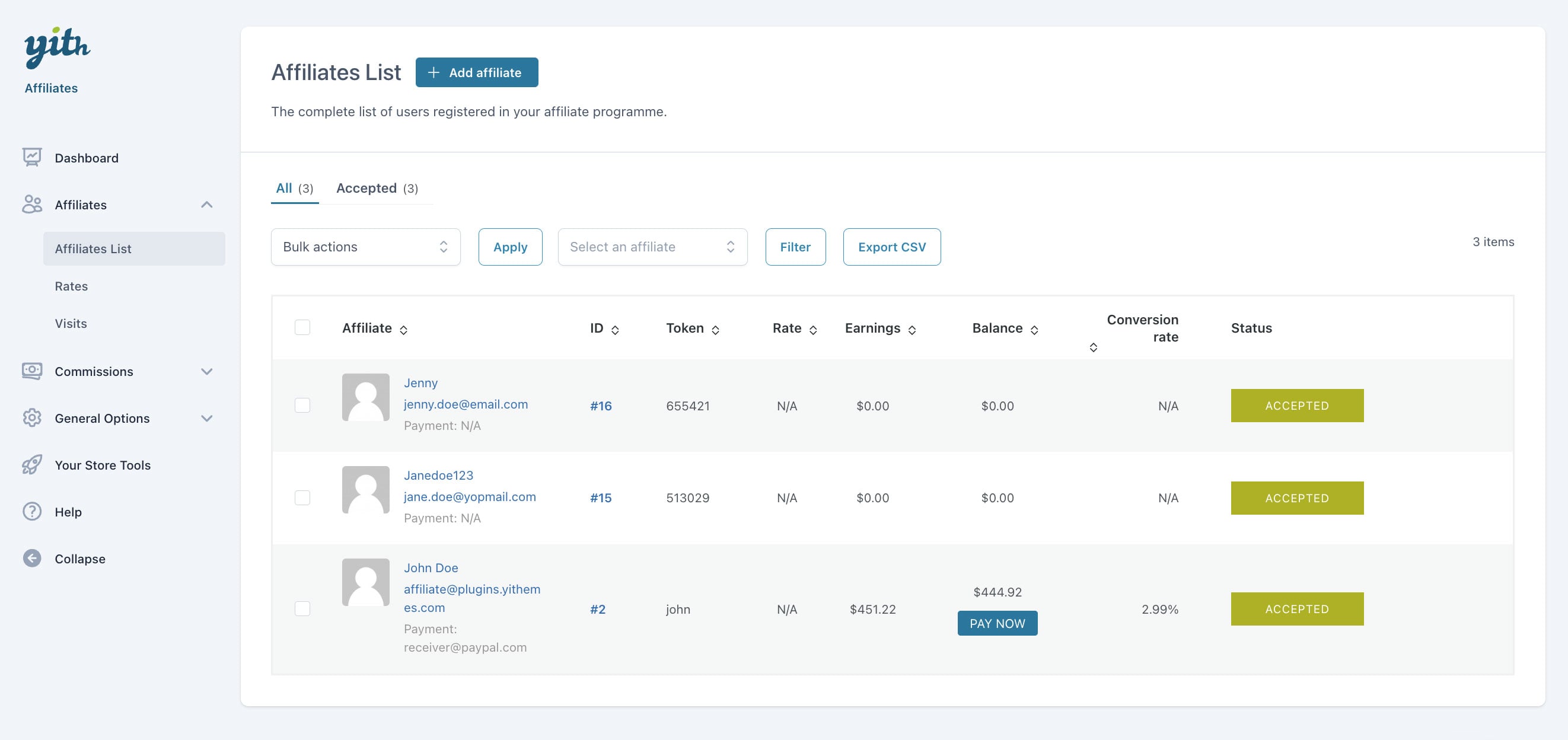Click the Help question mark icon
The width and height of the screenshot is (1568, 740).
pyautogui.click(x=31, y=512)
